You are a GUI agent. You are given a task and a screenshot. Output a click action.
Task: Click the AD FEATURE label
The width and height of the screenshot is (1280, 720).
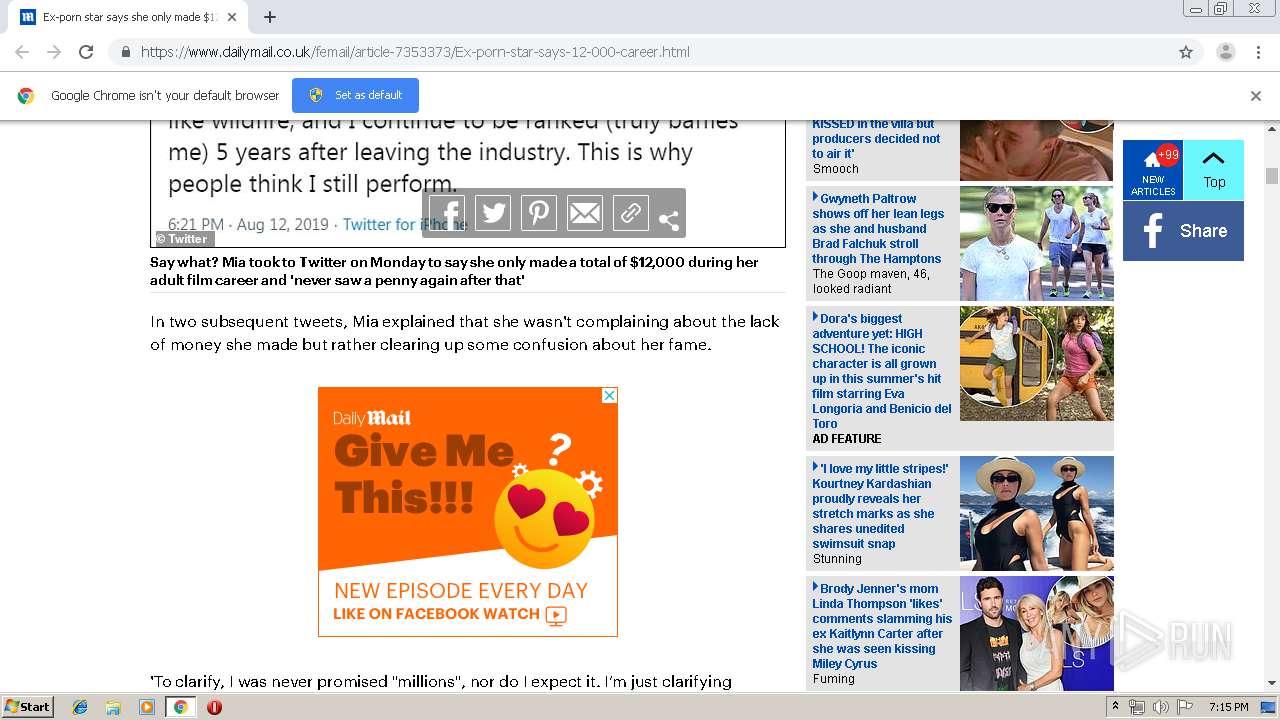click(847, 439)
